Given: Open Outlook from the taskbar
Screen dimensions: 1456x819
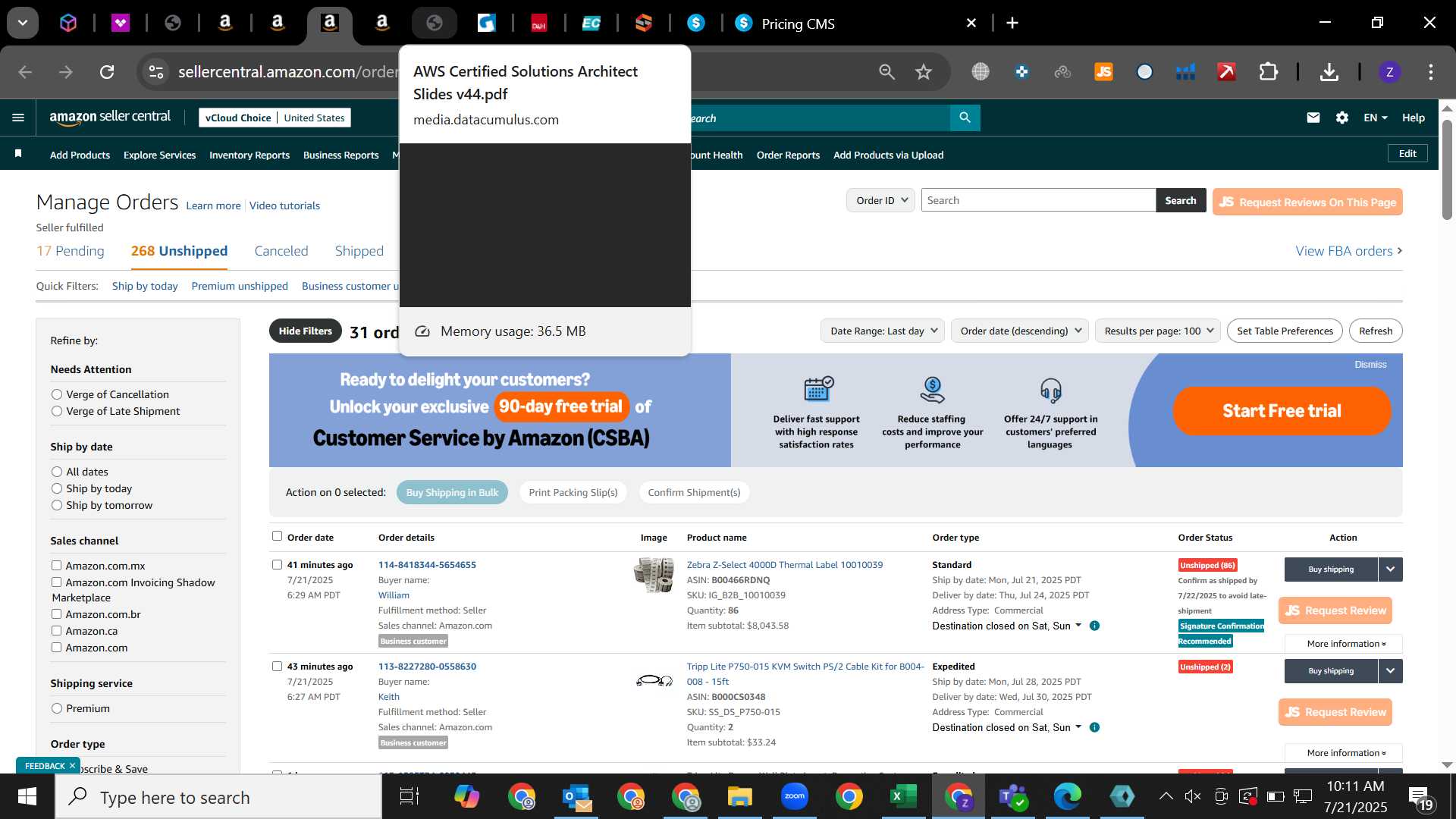Looking at the screenshot, I should tap(577, 796).
